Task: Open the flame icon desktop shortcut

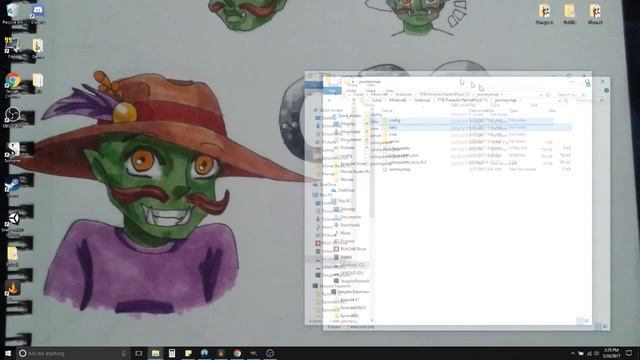Action: pyautogui.click(x=13, y=290)
